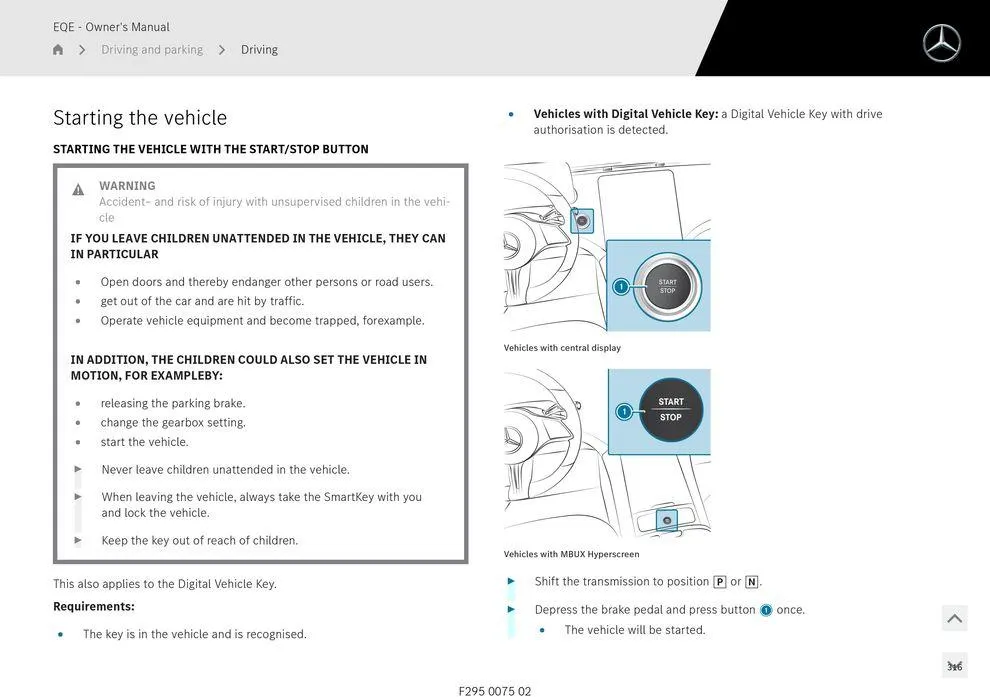
Task: Click the Mercedes-Benz star logo
Action: [940, 43]
